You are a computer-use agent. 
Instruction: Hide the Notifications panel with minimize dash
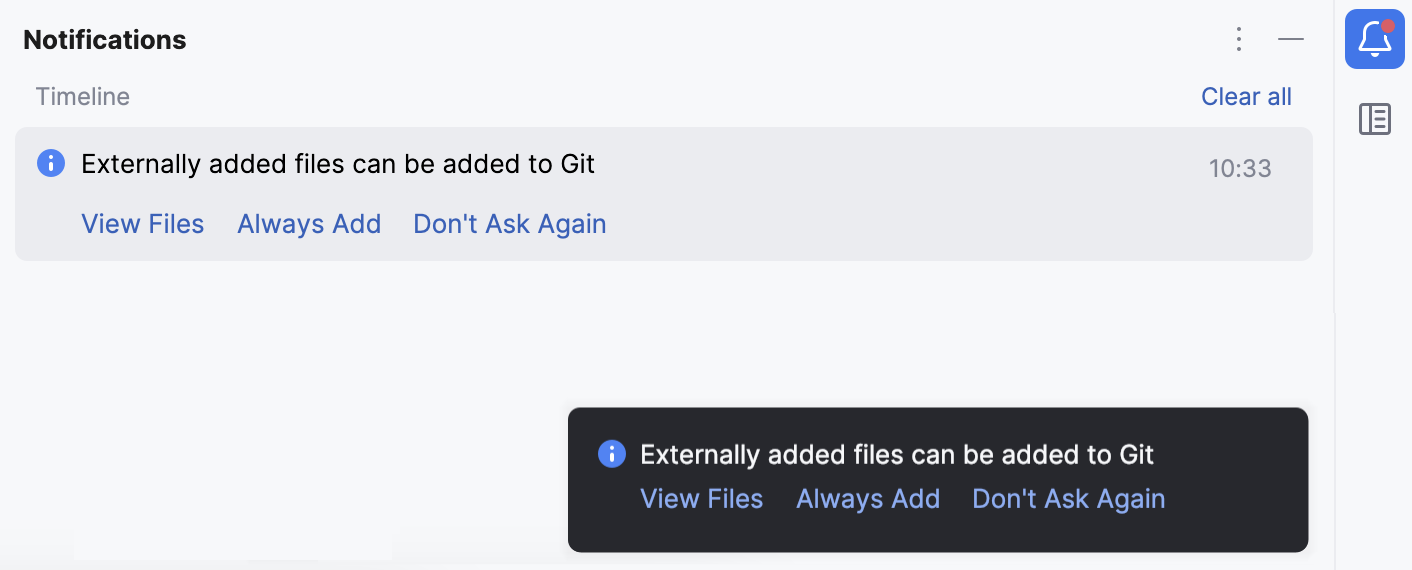1291,39
